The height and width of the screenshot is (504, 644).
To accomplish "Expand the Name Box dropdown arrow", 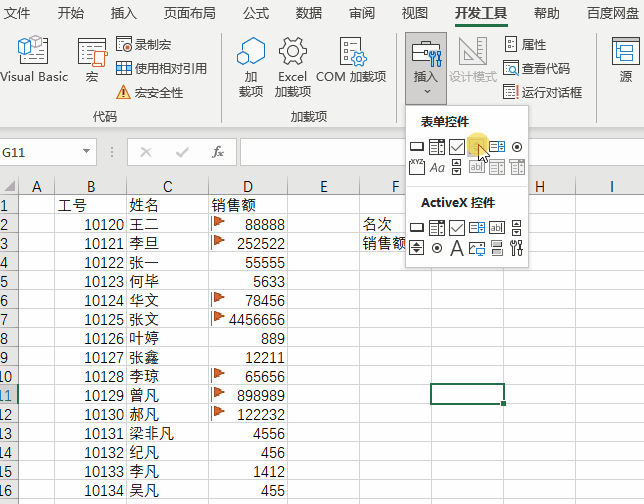I will pyautogui.click(x=86, y=151).
